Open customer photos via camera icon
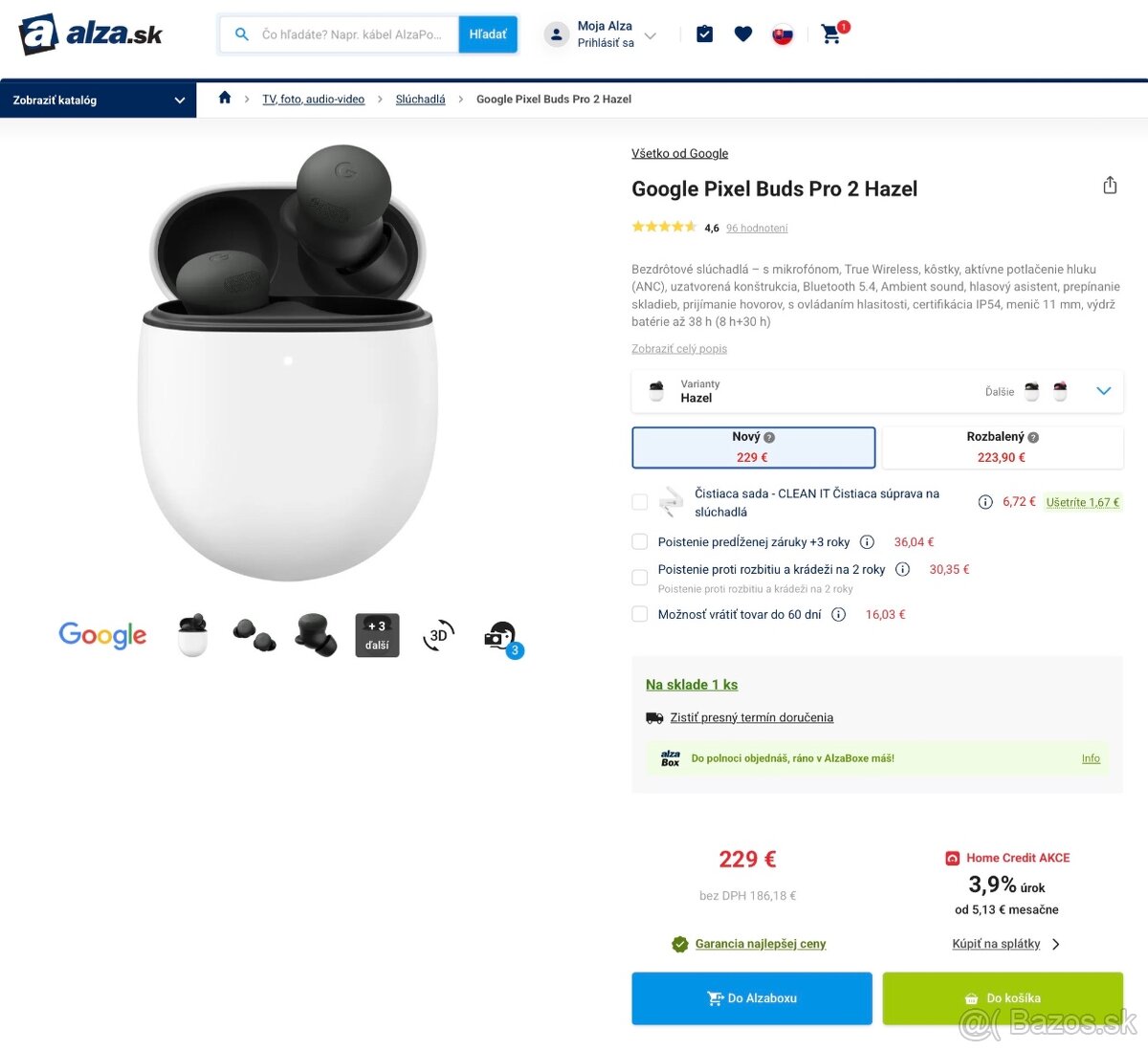 click(499, 634)
